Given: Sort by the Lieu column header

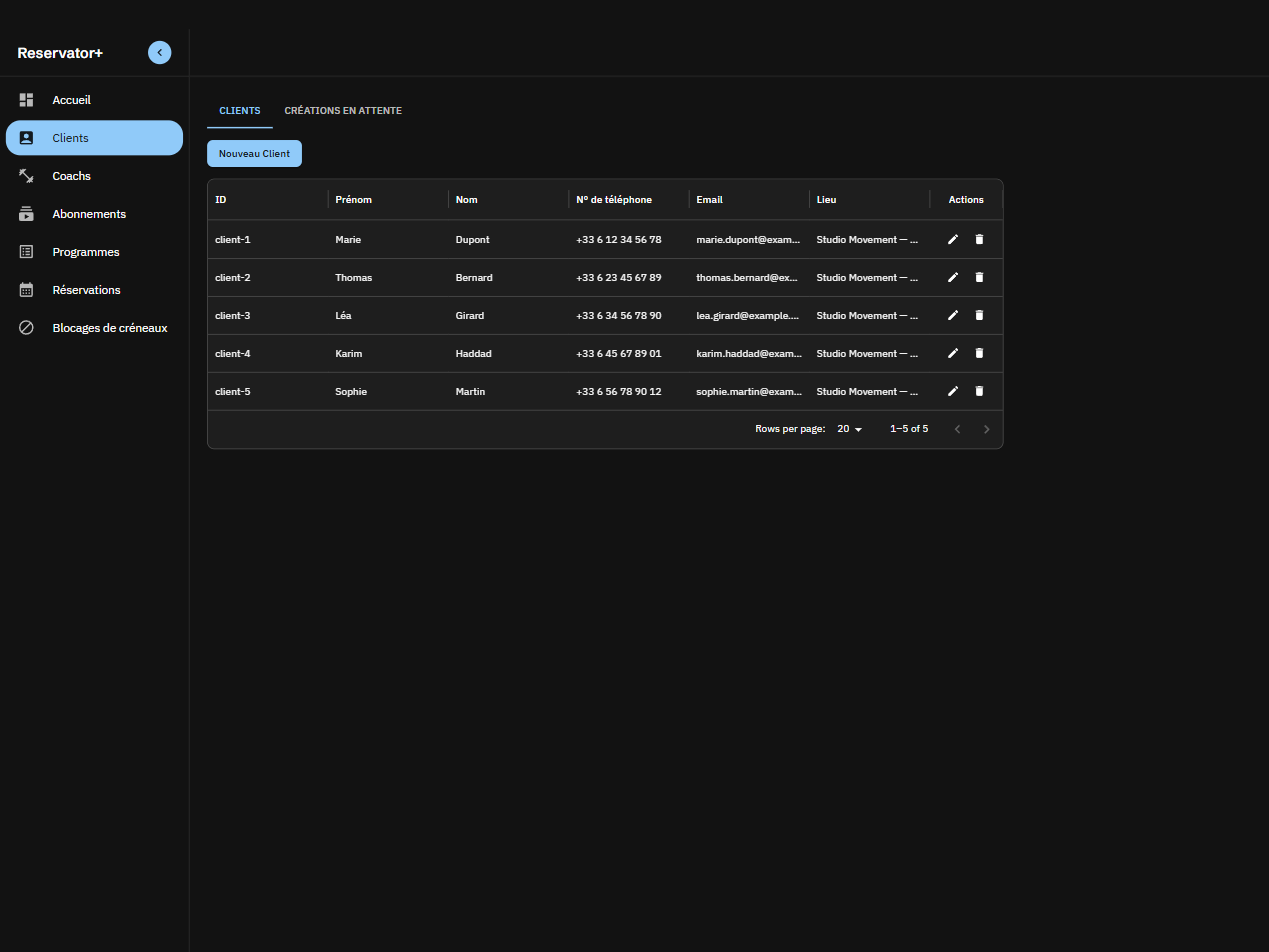Looking at the screenshot, I should pyautogui.click(x=869, y=200).
